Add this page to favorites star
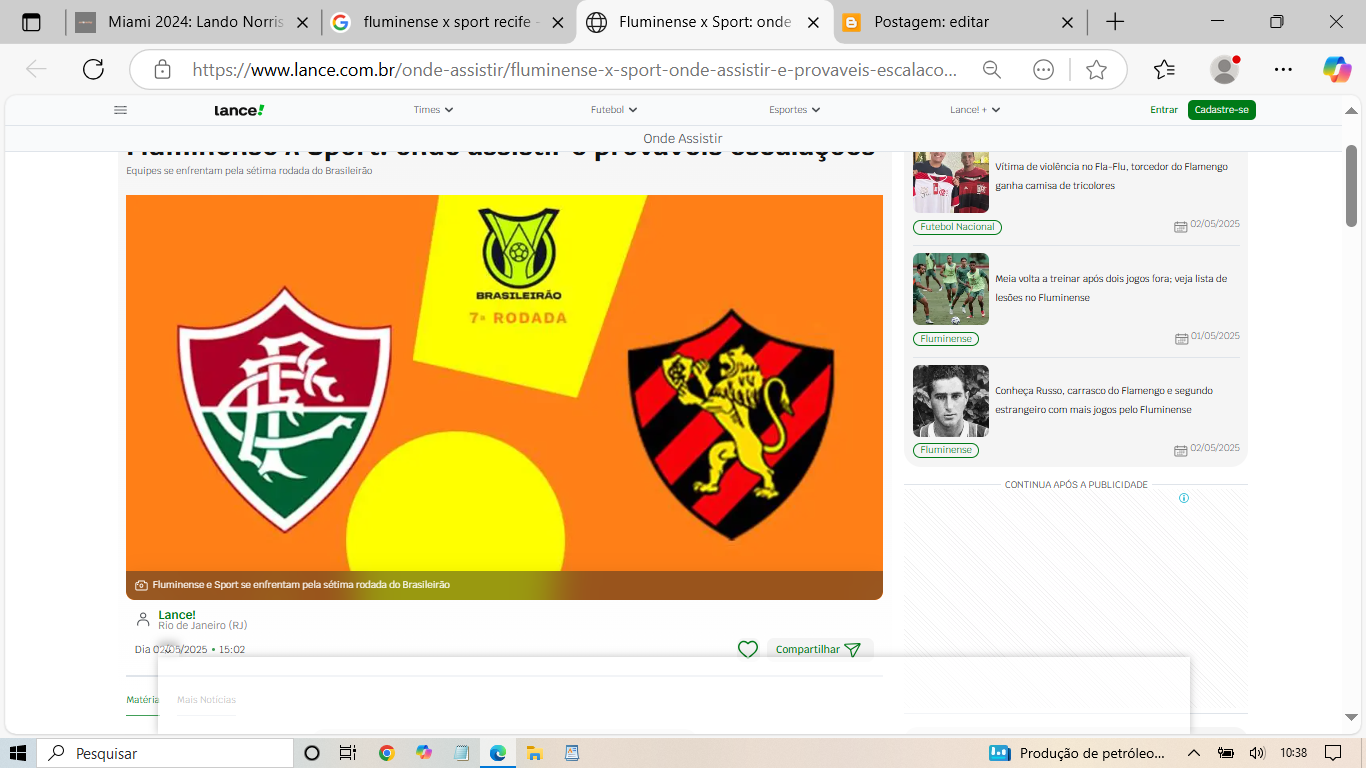 click(x=1096, y=70)
